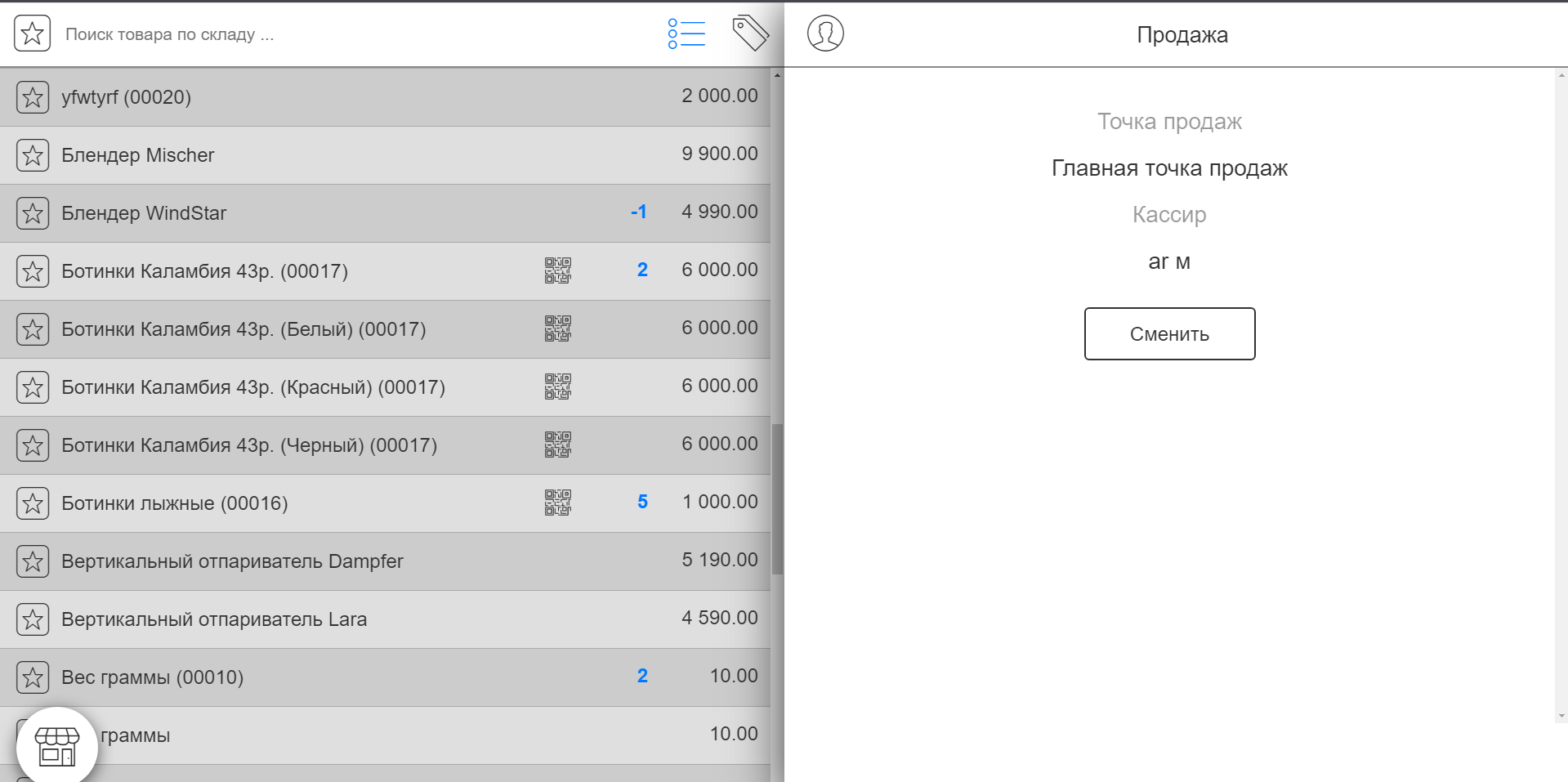Click the Продажа header title
The width and height of the screenshot is (1568, 782).
[x=1182, y=35]
